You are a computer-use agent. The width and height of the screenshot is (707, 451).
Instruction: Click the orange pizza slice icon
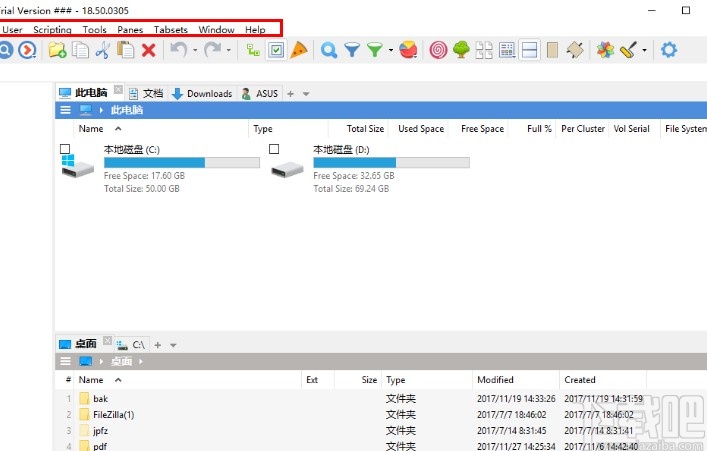[x=299, y=50]
